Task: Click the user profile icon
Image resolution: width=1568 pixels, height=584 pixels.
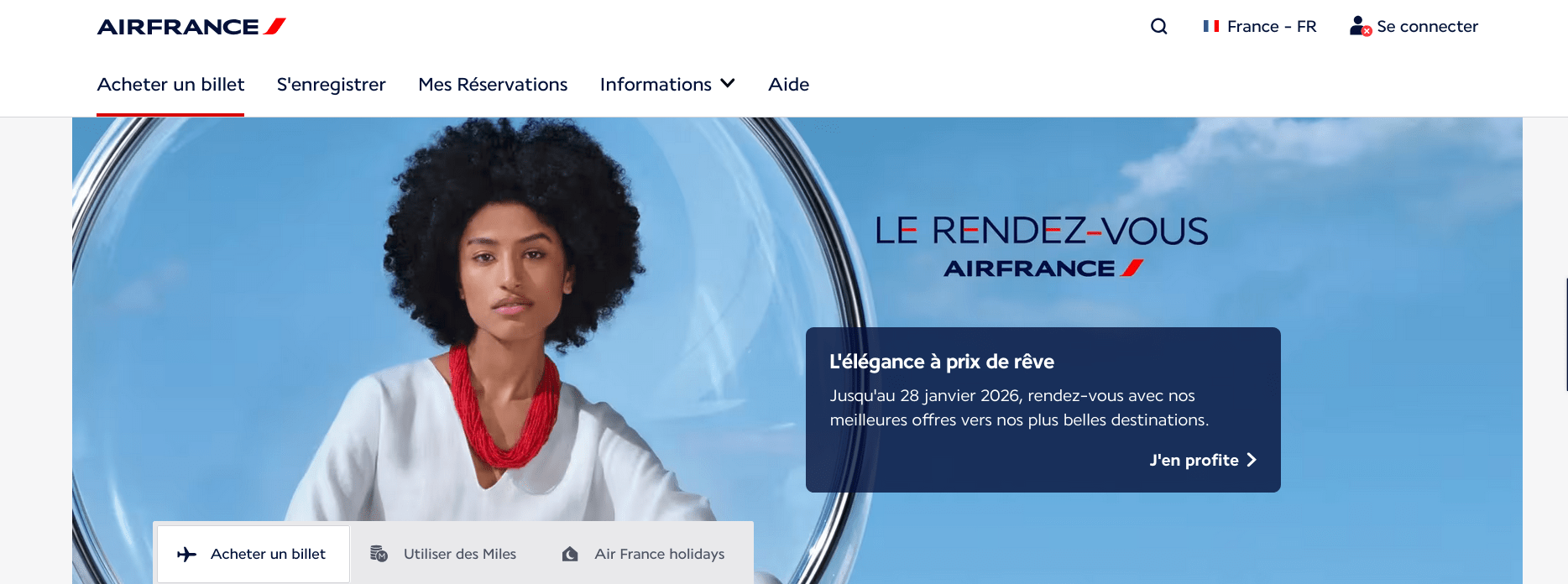Action: [1360, 26]
